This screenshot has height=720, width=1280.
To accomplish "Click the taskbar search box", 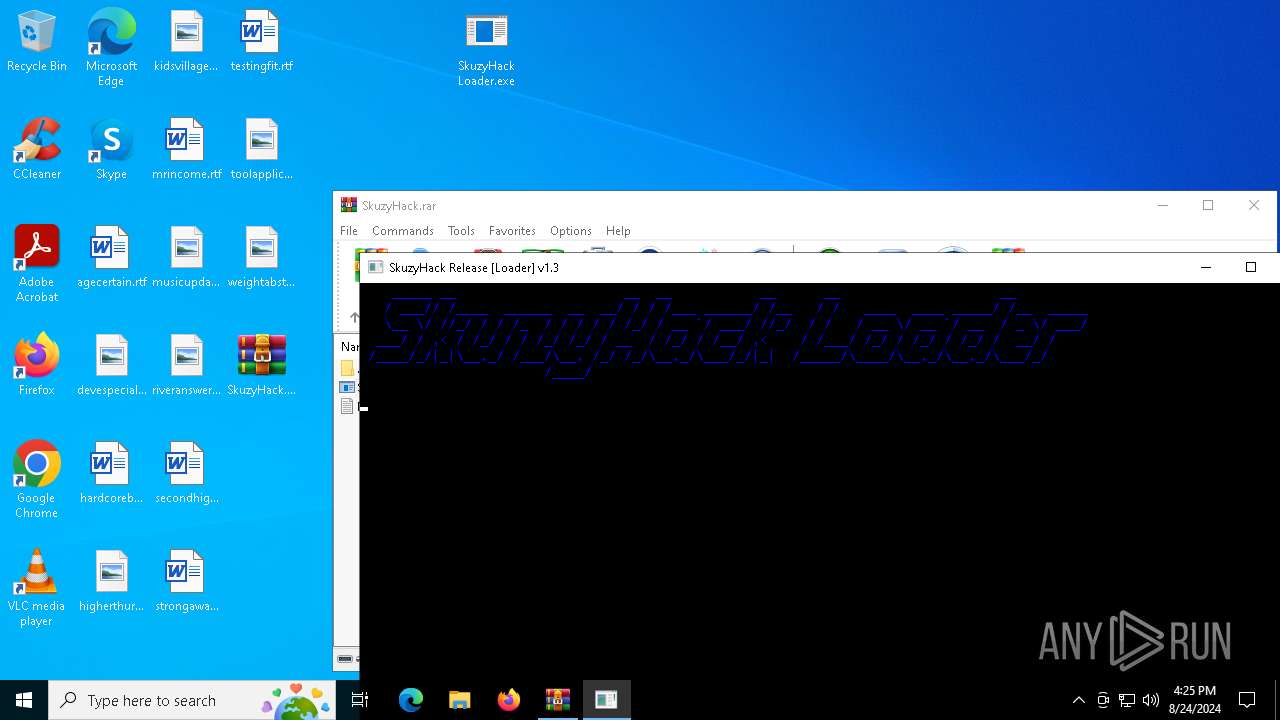I will (x=192, y=700).
